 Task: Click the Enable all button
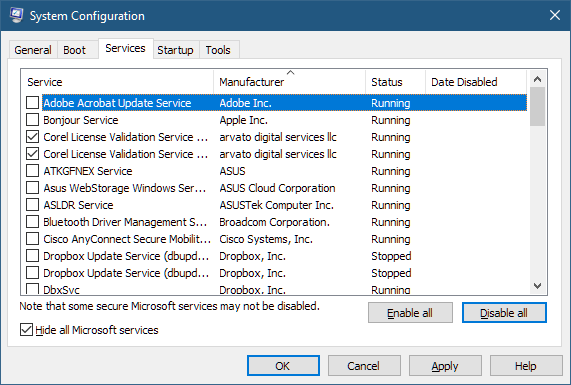(410, 313)
